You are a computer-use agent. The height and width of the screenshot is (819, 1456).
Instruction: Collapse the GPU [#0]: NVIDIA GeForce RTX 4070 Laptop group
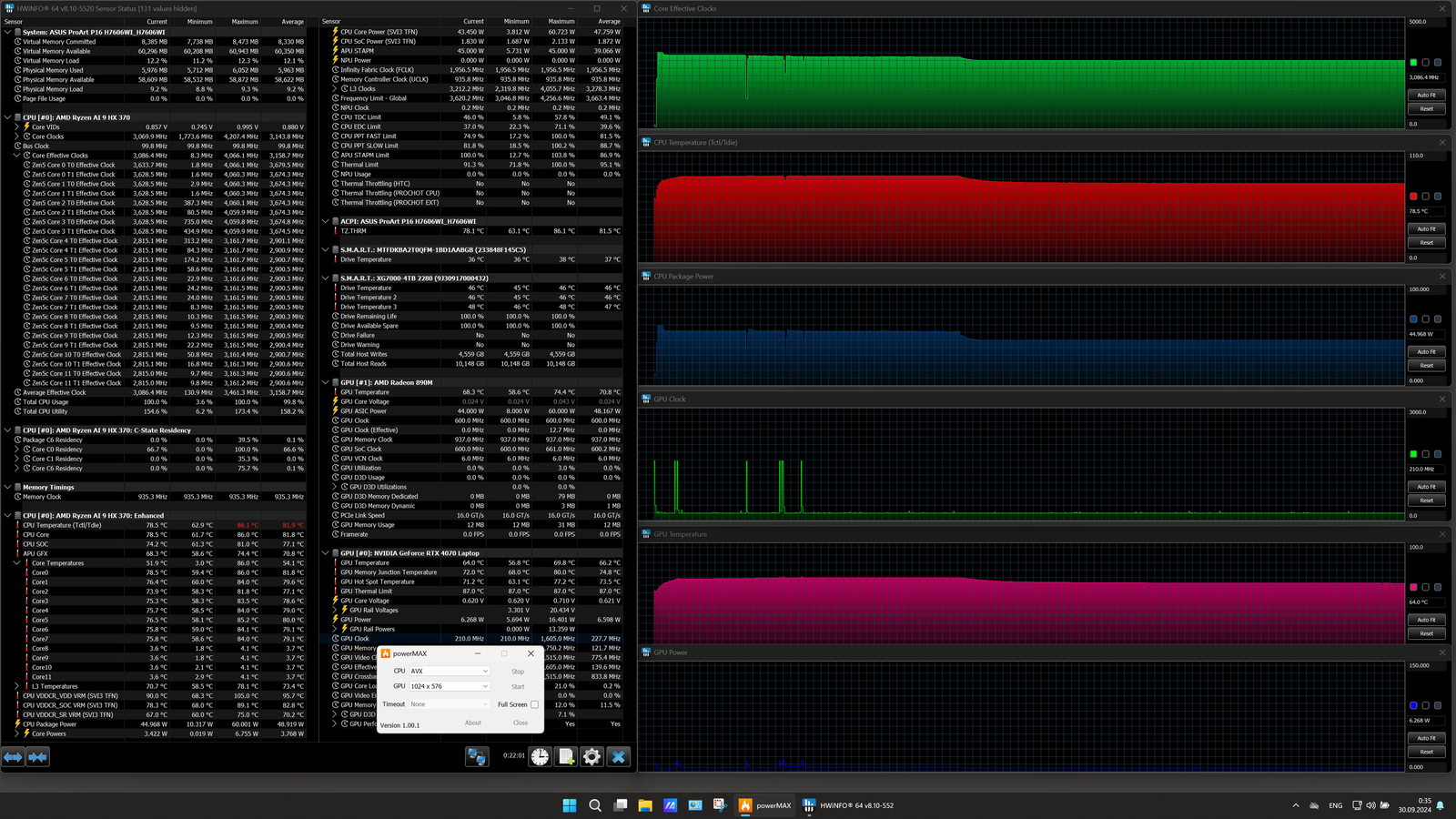(326, 553)
